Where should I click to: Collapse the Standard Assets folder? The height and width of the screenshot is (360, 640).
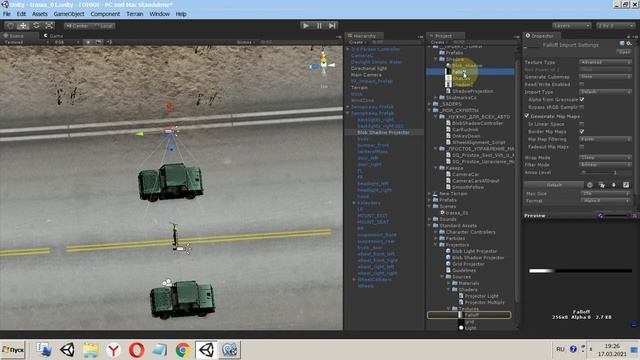[x=429, y=225]
